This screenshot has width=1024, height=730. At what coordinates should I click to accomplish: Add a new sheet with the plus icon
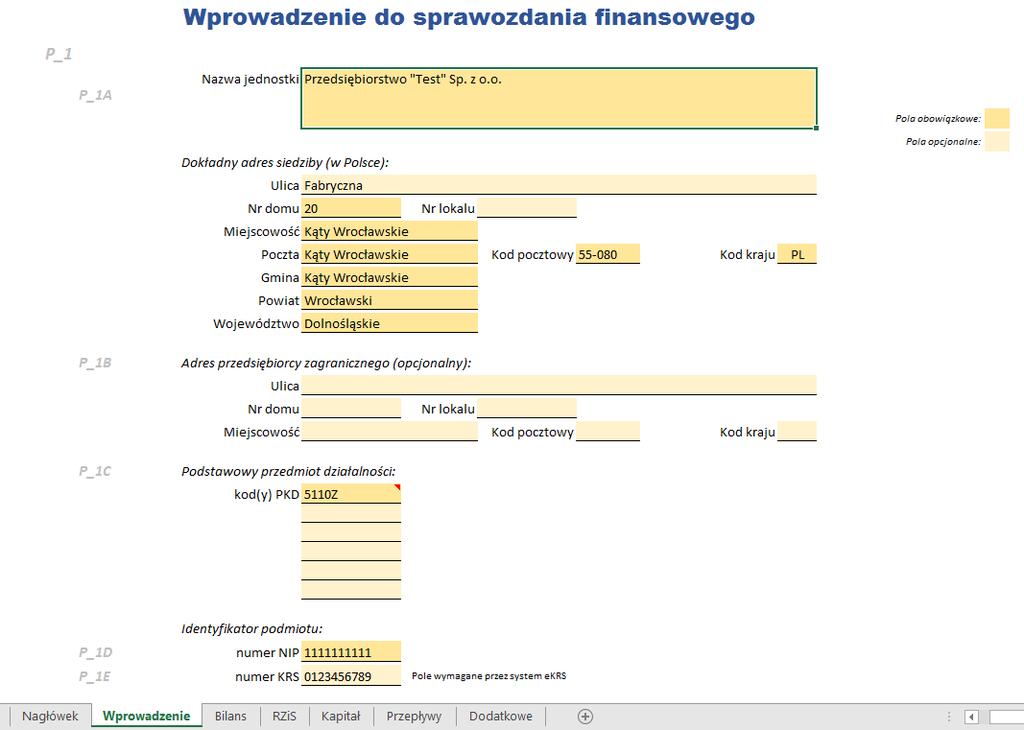[585, 716]
